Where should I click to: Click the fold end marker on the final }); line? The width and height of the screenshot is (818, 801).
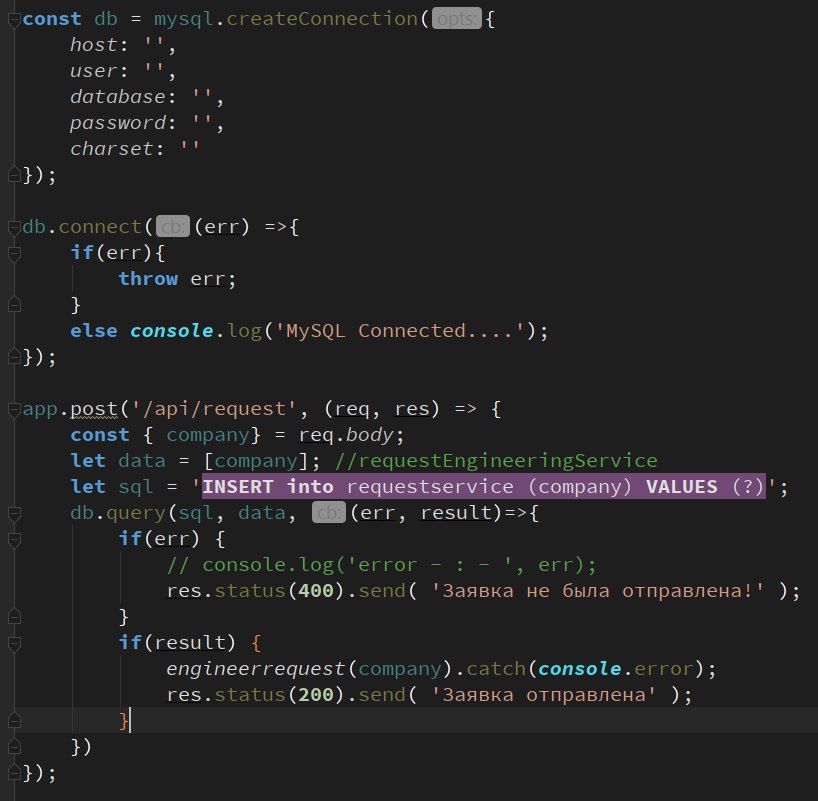[14, 773]
